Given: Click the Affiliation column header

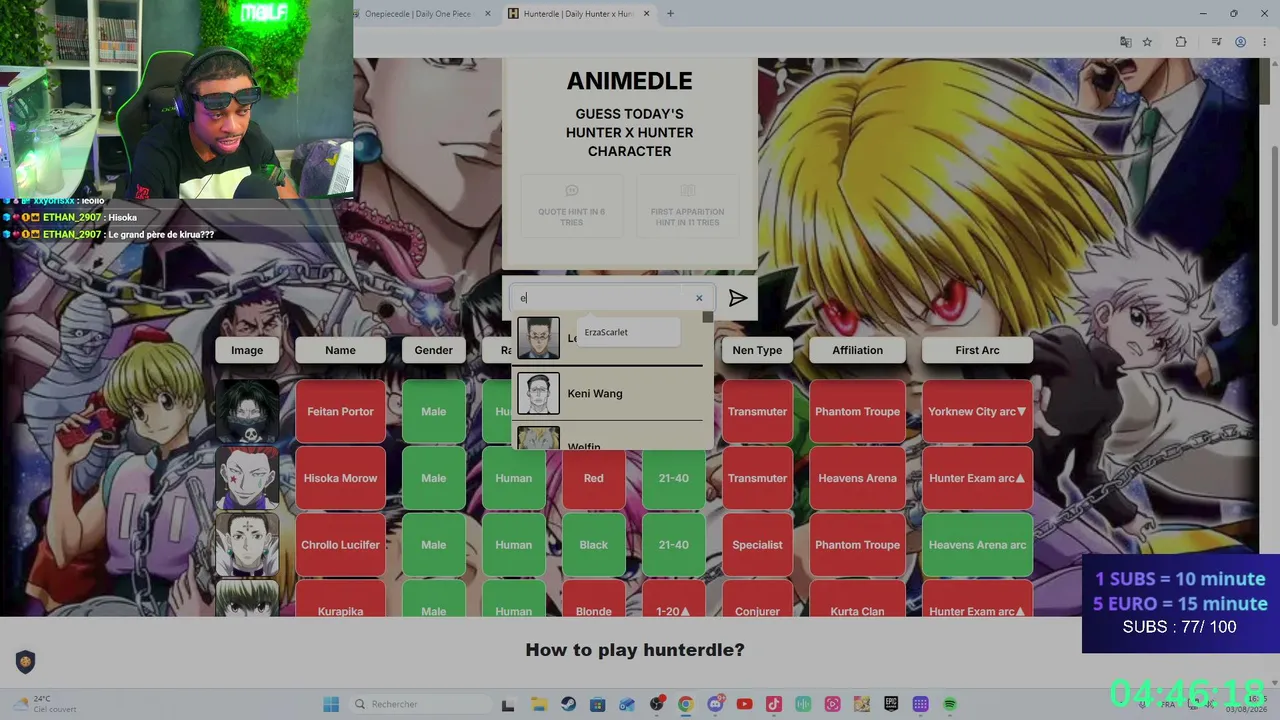Looking at the screenshot, I should [857, 350].
